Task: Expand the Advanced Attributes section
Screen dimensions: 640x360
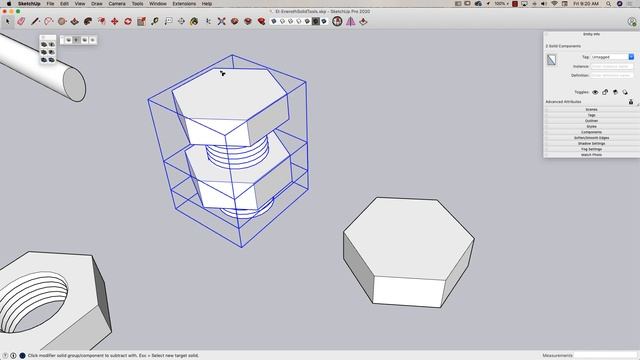Action: [x=563, y=102]
